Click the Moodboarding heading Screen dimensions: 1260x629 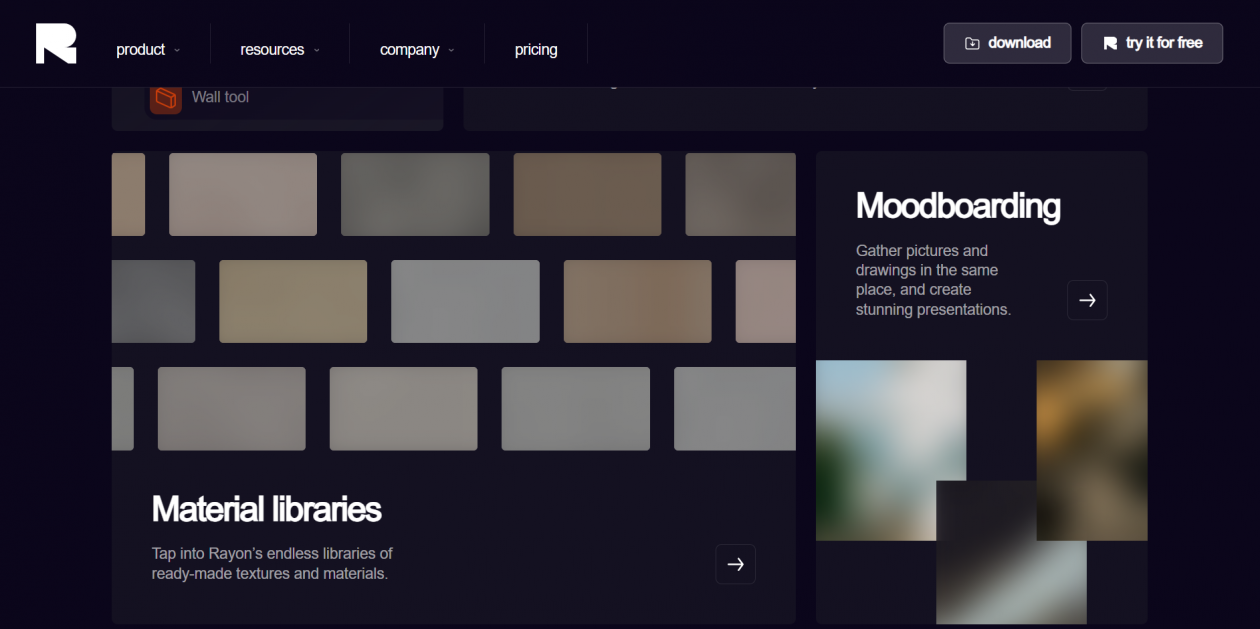coord(958,206)
